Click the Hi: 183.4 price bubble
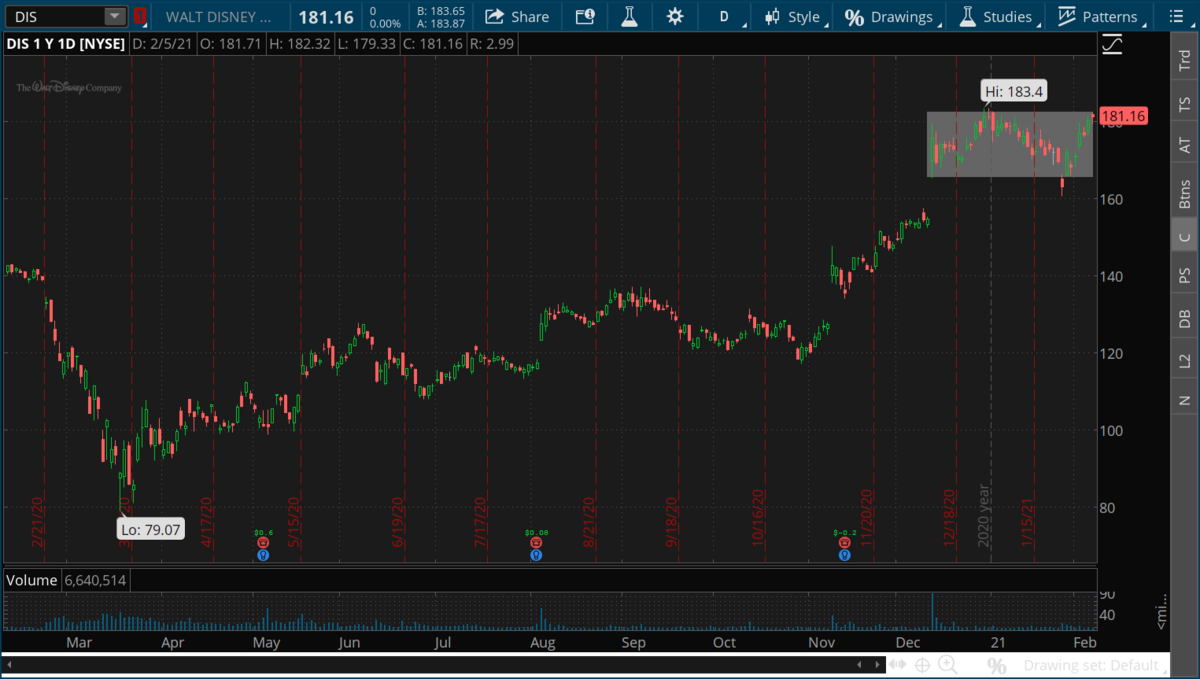1200x679 pixels. pyautogui.click(x=1013, y=92)
